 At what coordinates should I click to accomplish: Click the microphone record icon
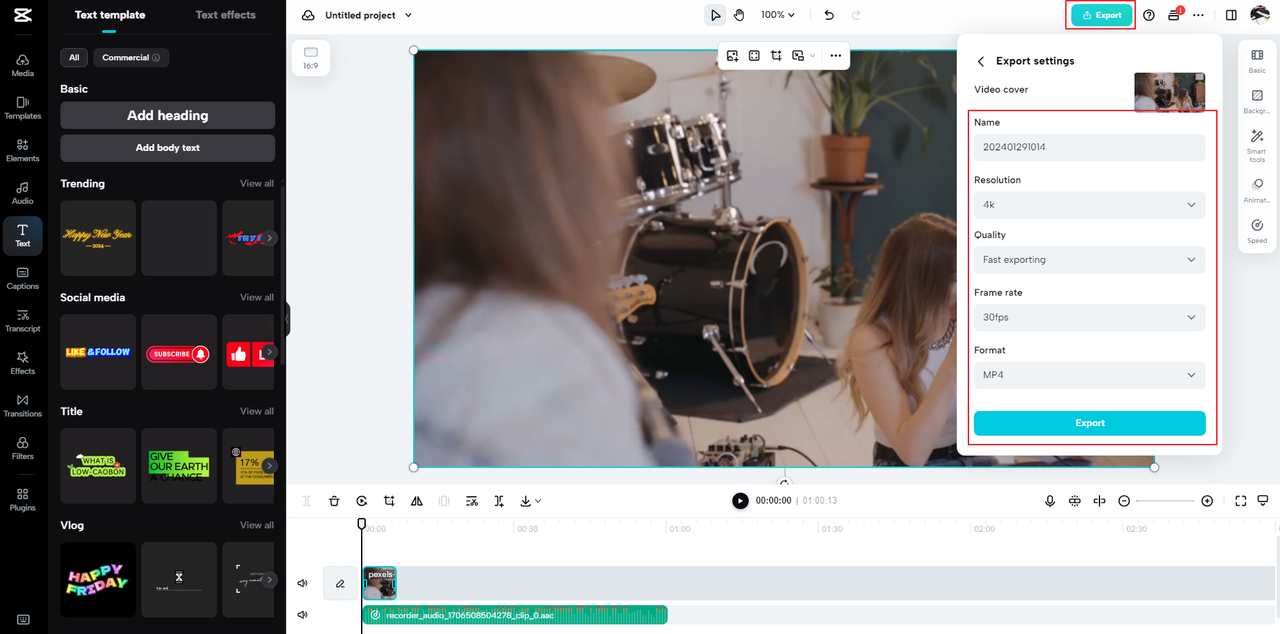1050,501
